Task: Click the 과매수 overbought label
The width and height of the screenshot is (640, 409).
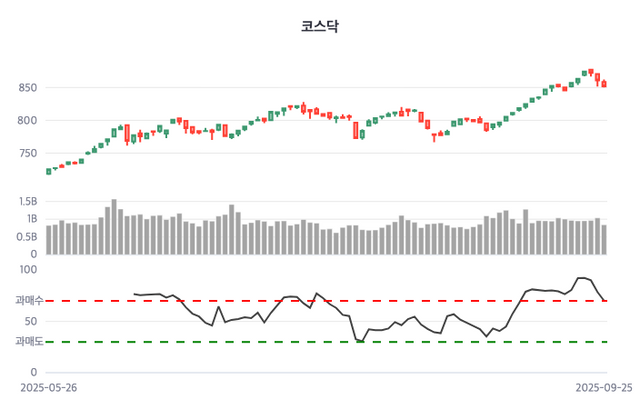Action: pos(27,301)
